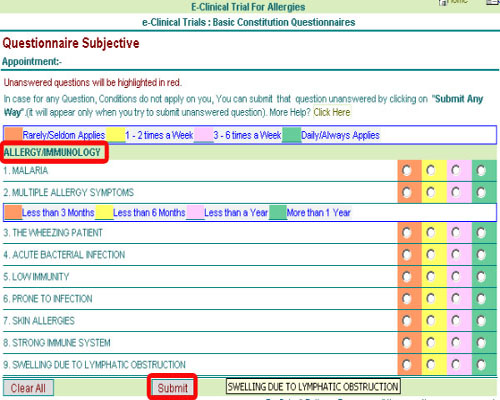Click the Skin Allergies question text
The width and height of the screenshot is (500, 400).
coord(39,321)
